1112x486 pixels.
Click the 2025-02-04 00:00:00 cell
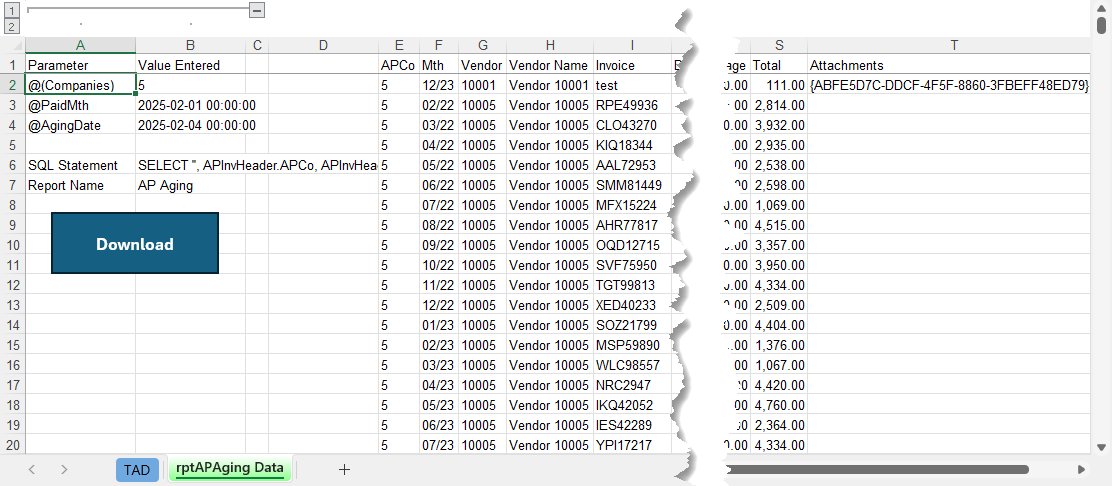pyautogui.click(x=191, y=126)
